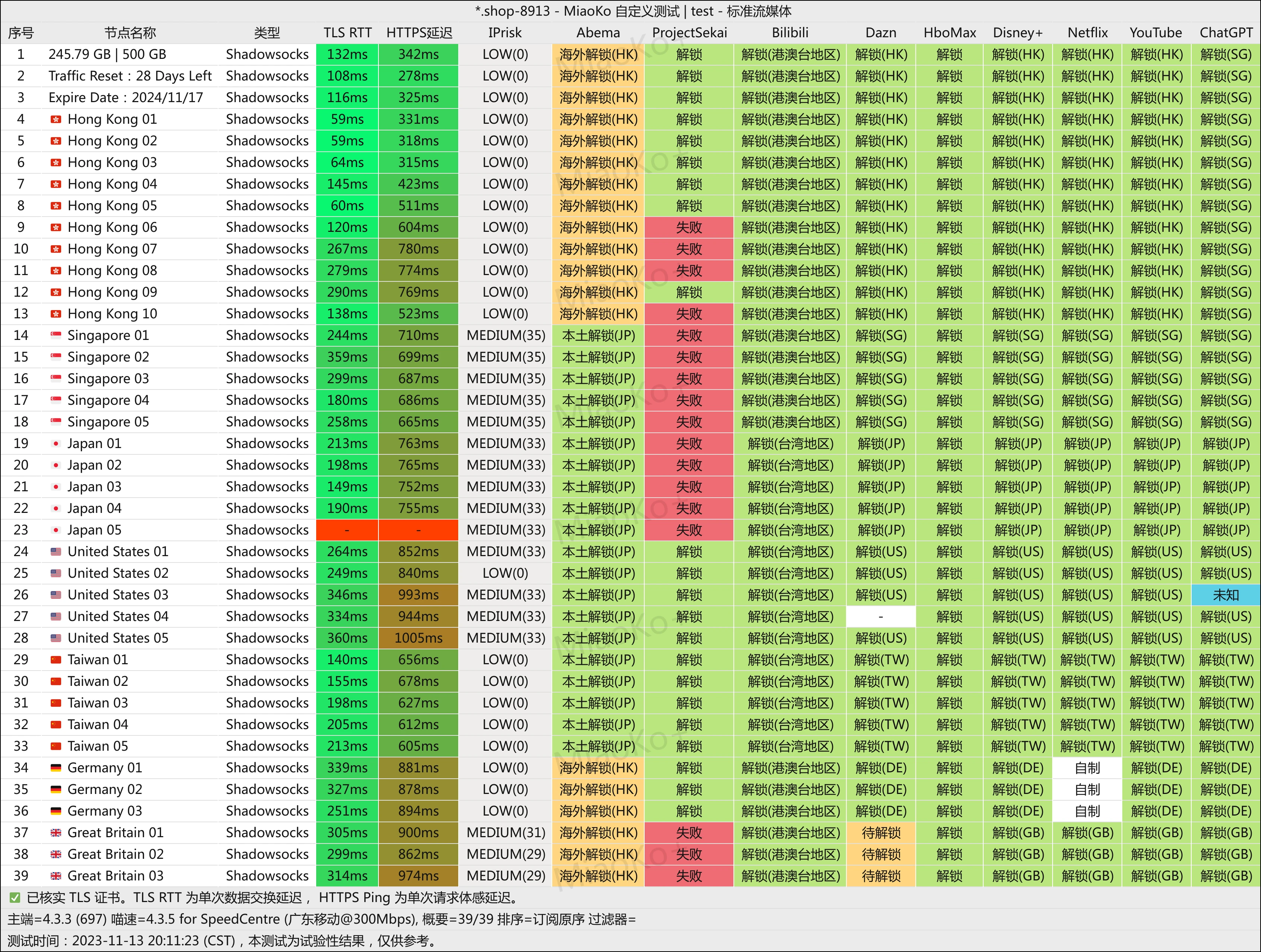Viewport: 1261px width, 952px height.
Task: Click the flag icon beside Hong Kong 05
Action: coord(56,206)
